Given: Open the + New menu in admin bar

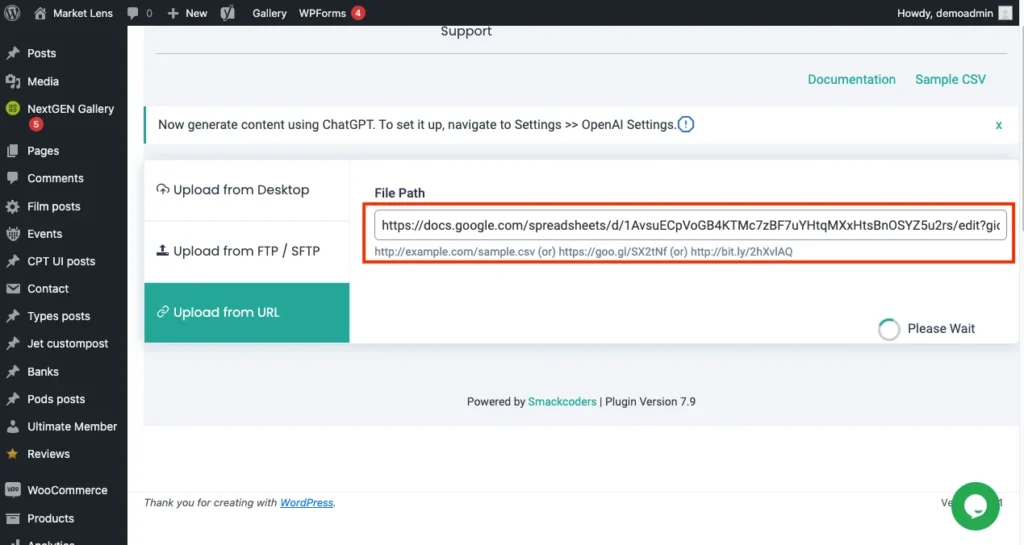Looking at the screenshot, I should tap(187, 13).
